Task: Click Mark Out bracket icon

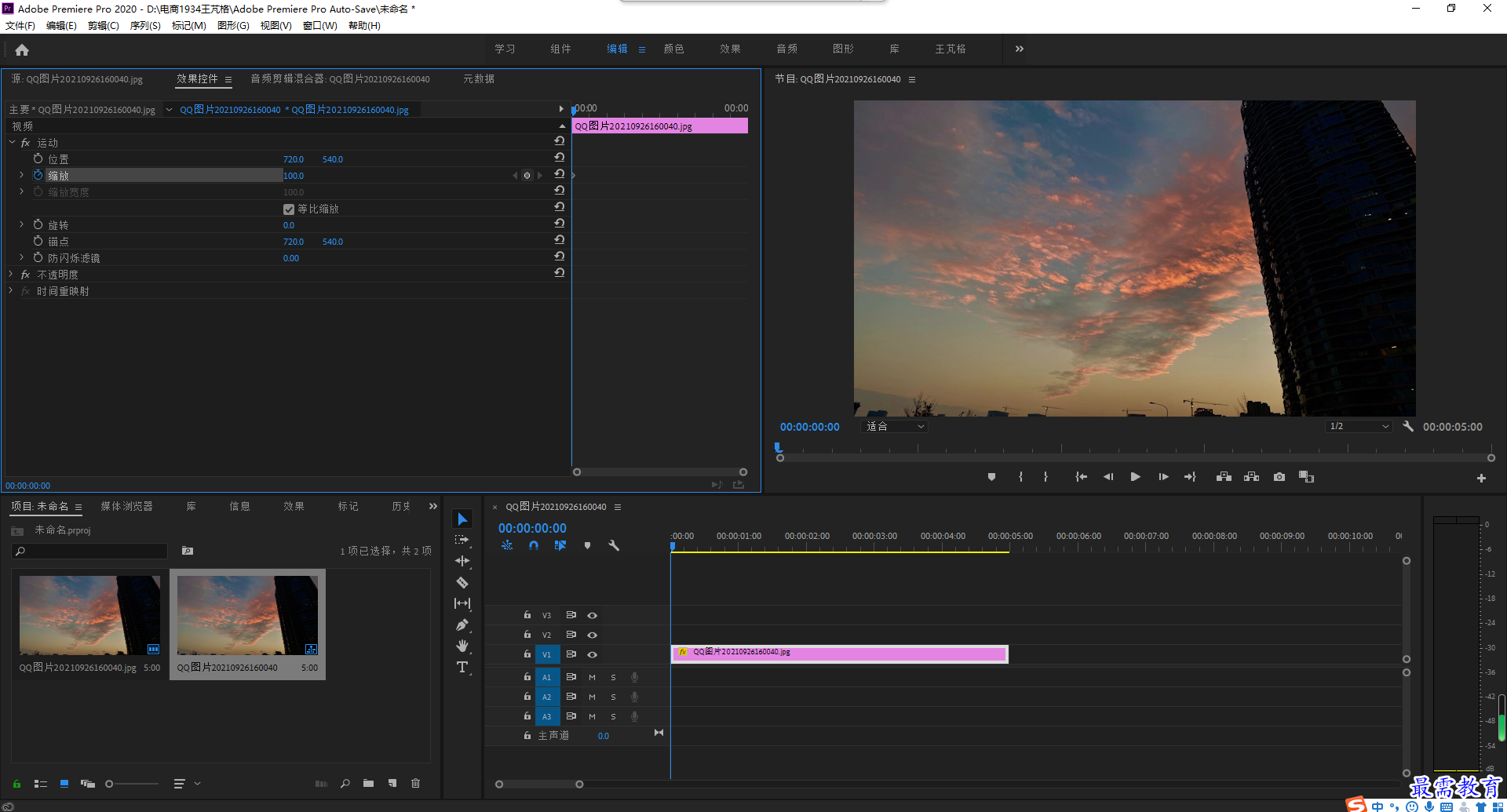Action: coord(1045,477)
